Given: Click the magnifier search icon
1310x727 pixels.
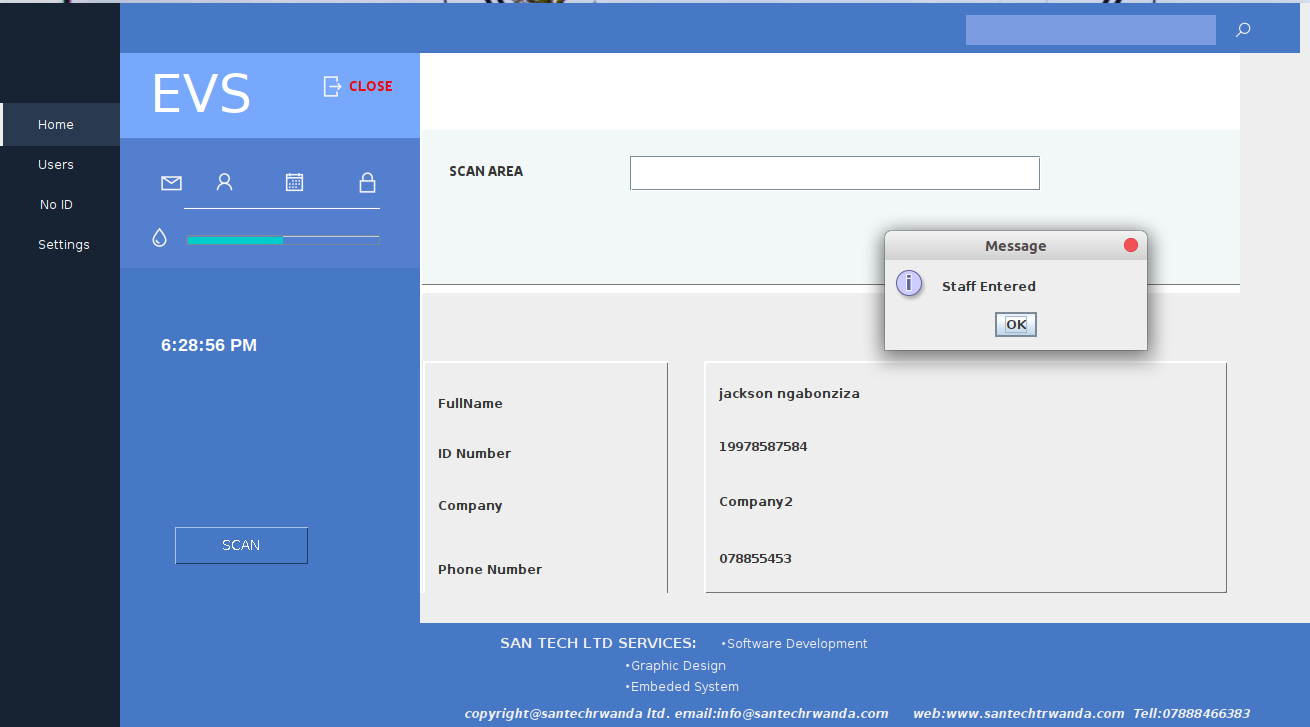Looking at the screenshot, I should pos(1243,30).
